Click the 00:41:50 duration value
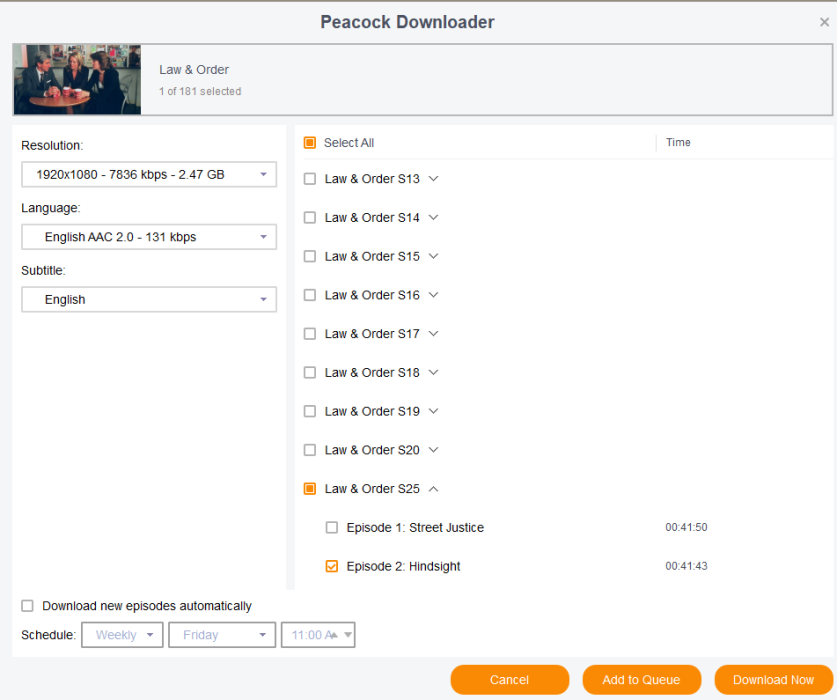The image size is (837, 700). 686,528
